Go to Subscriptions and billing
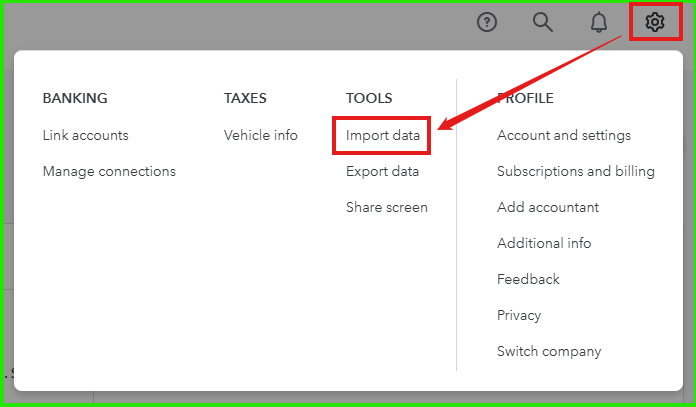The width and height of the screenshot is (696, 407). 576,171
